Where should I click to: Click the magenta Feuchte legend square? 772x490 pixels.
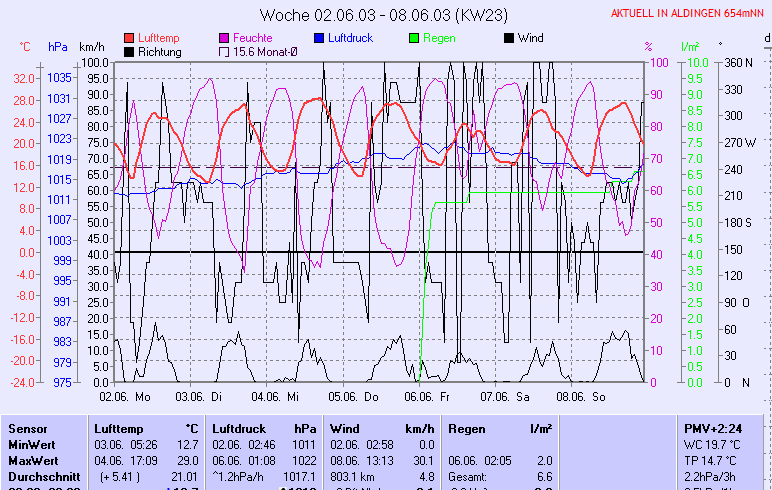(224, 38)
